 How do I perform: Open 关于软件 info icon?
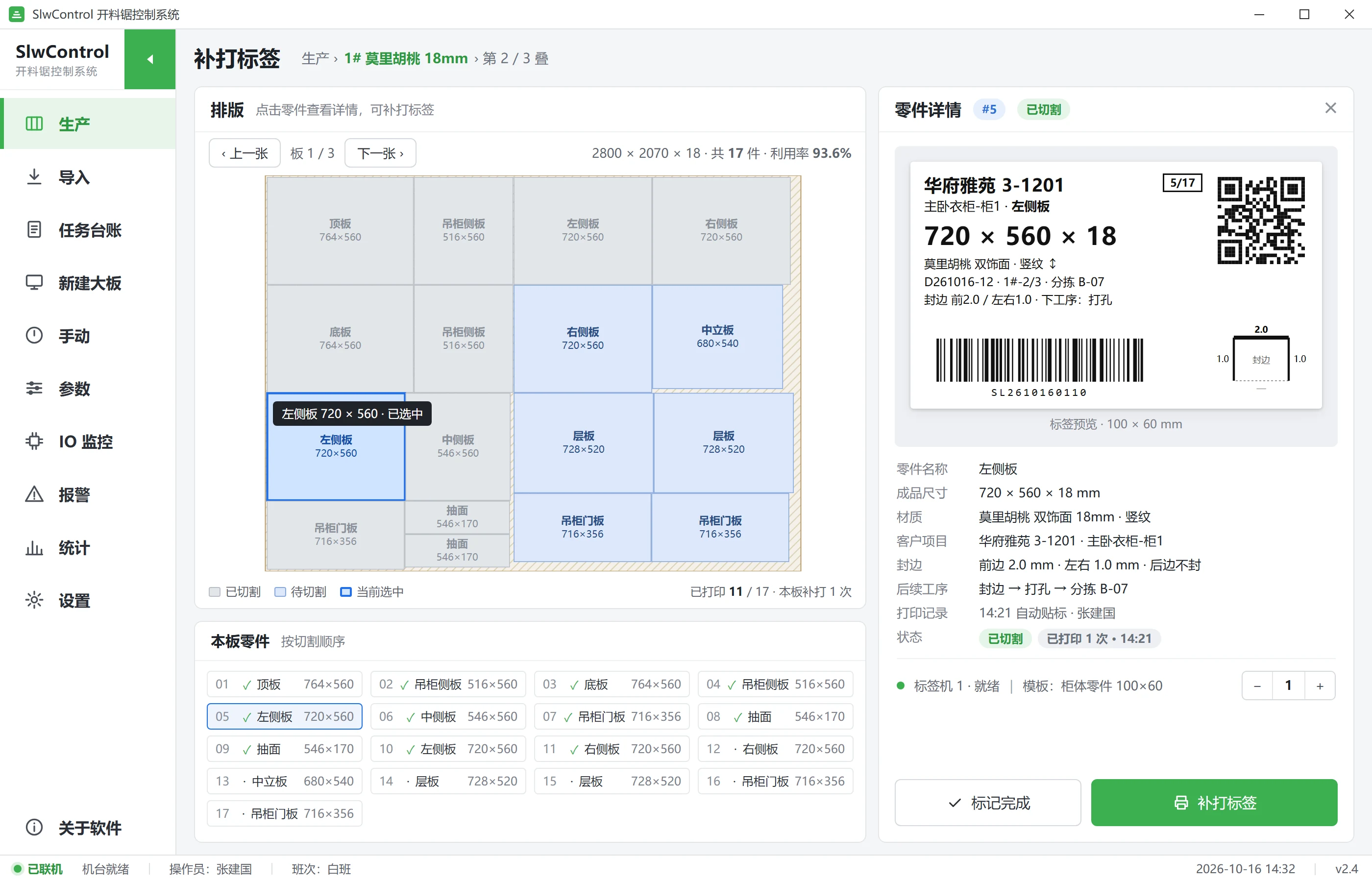34,827
